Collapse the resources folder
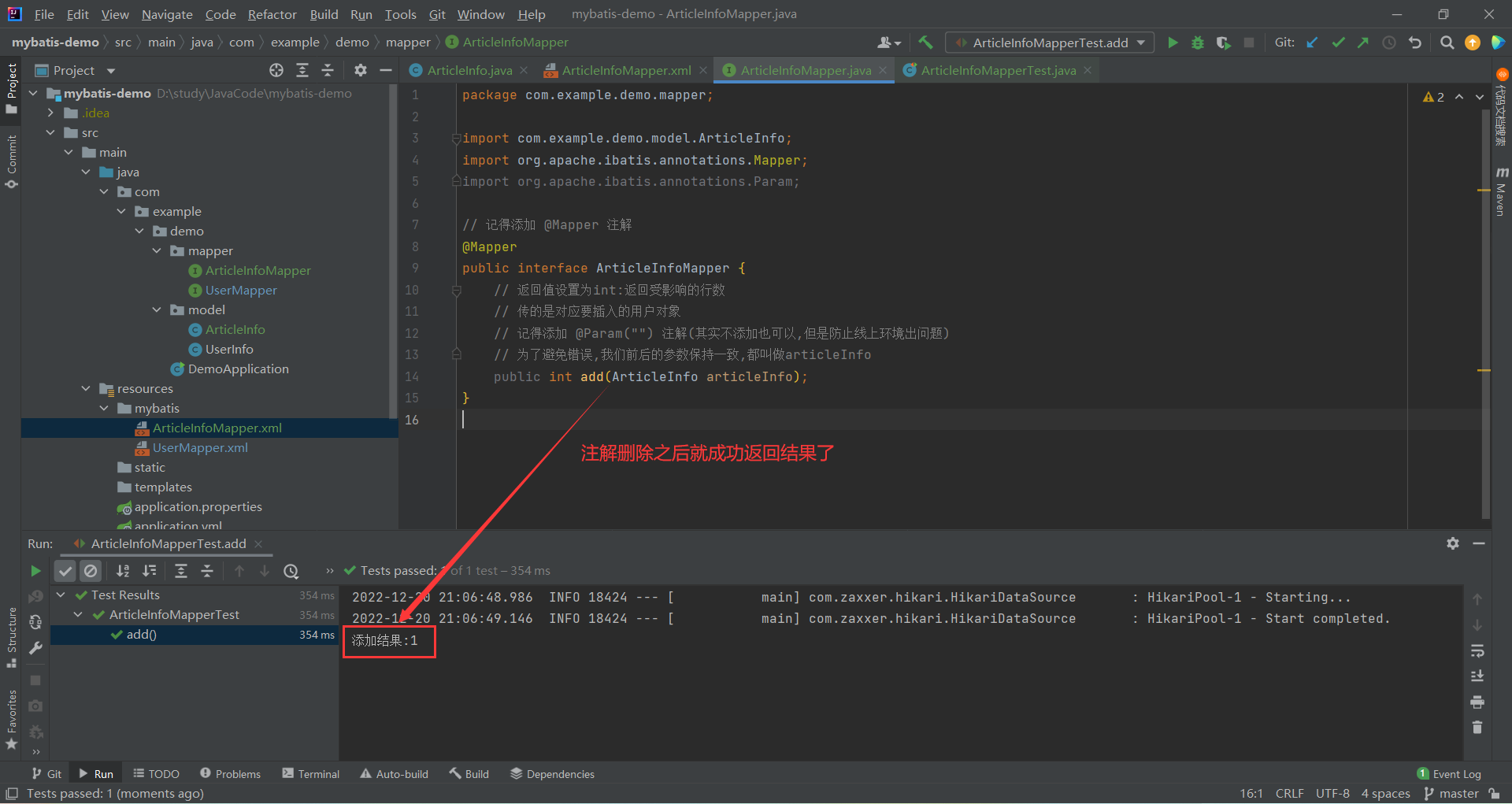This screenshot has height=804, width=1512. pyautogui.click(x=86, y=388)
